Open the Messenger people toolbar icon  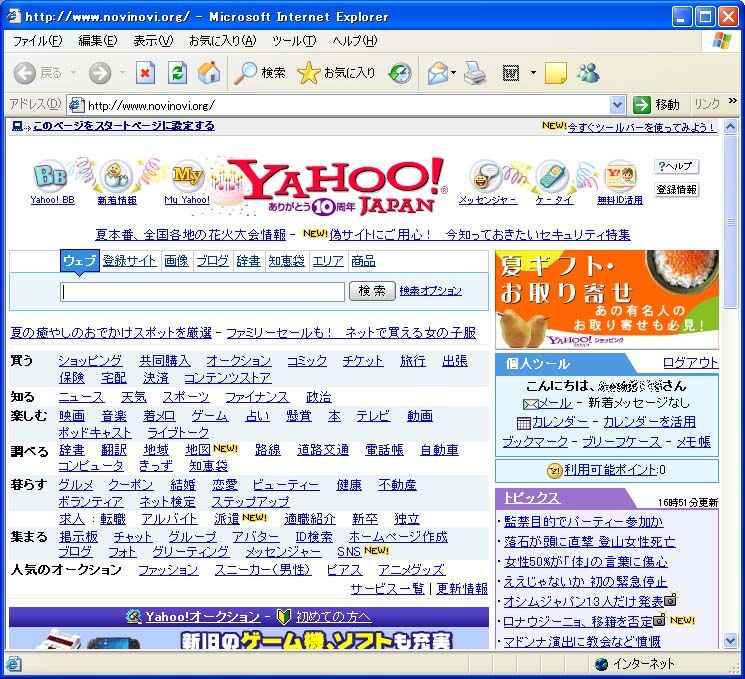588,73
